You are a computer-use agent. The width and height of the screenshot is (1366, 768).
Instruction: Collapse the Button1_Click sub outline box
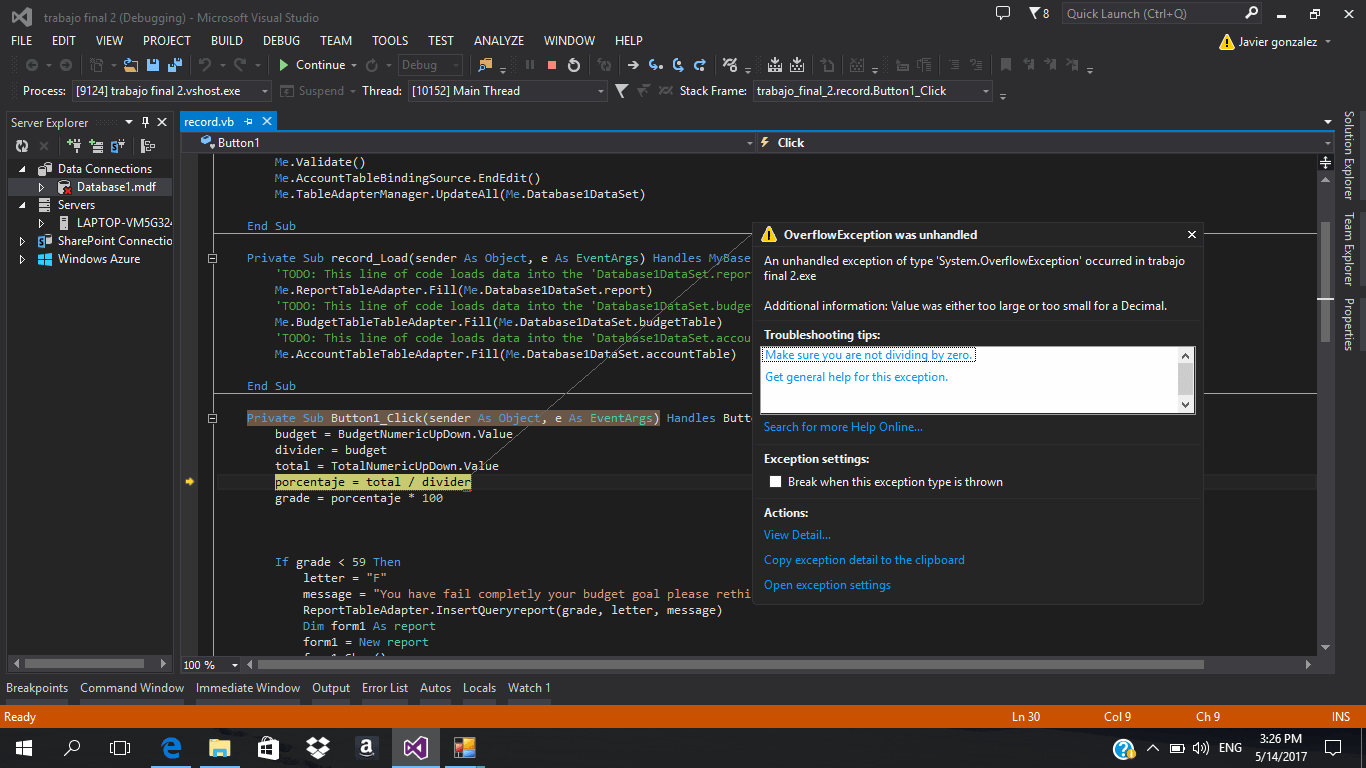coord(212,418)
